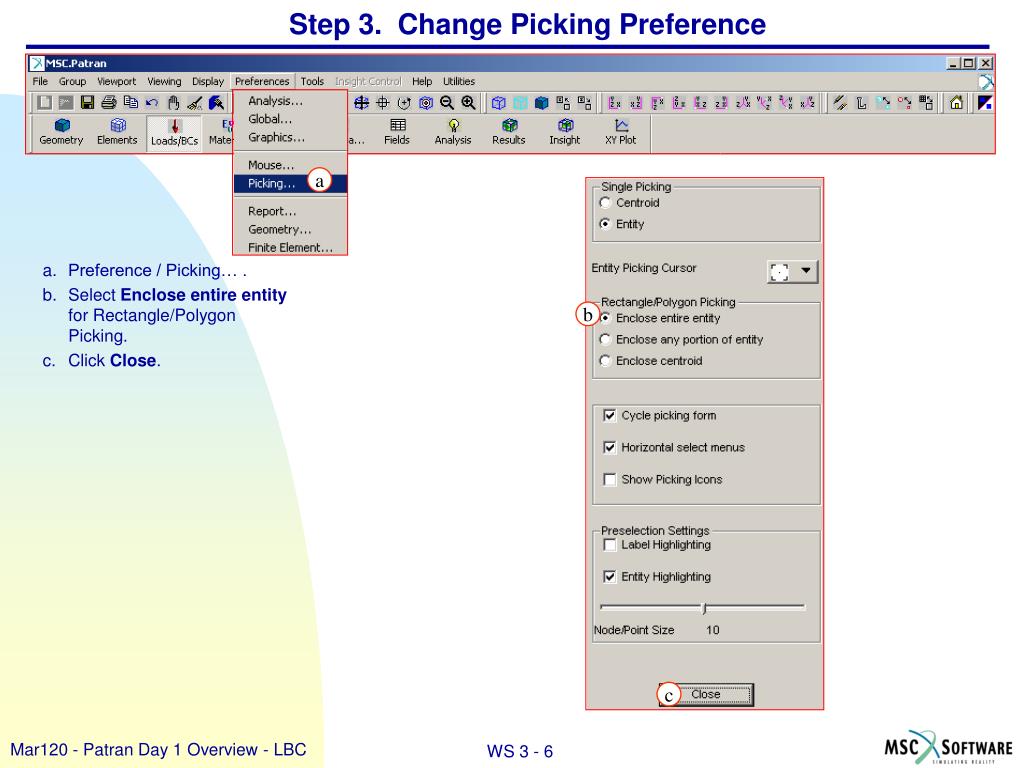Open the Utilities menu
Image resolution: width=1024 pixels, height=768 pixels.
pos(459,82)
